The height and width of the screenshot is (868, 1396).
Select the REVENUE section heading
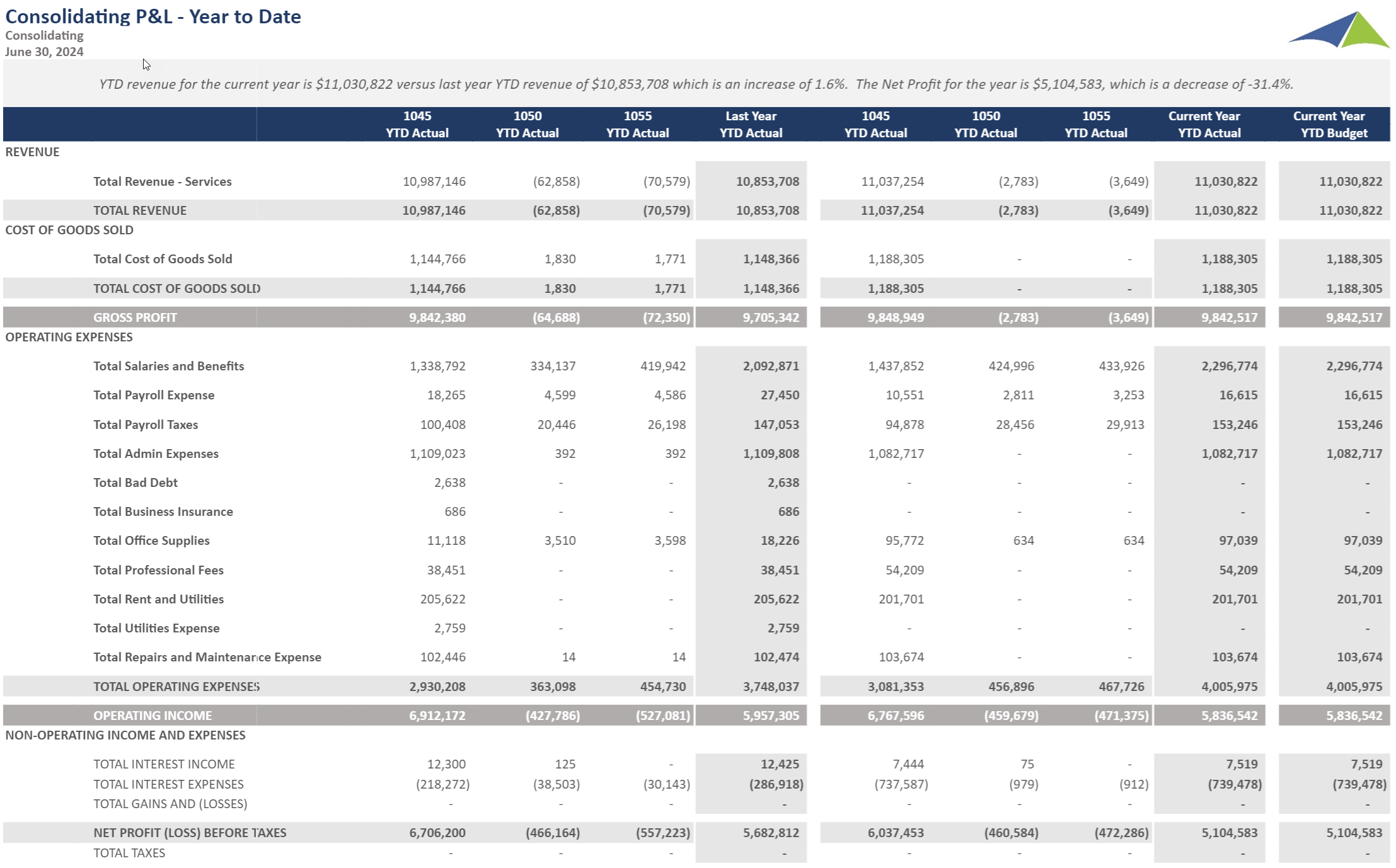click(32, 152)
